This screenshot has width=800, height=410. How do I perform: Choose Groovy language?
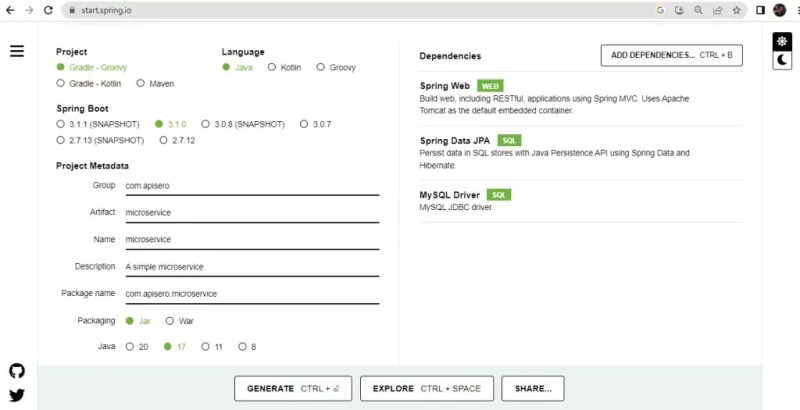pos(336,67)
